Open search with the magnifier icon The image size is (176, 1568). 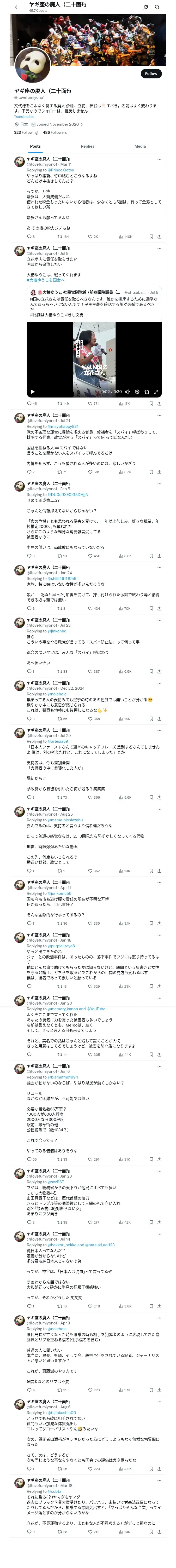pos(157,7)
